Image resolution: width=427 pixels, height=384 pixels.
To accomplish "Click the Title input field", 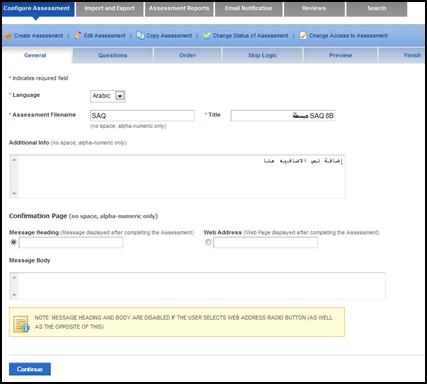I will [x=283, y=116].
